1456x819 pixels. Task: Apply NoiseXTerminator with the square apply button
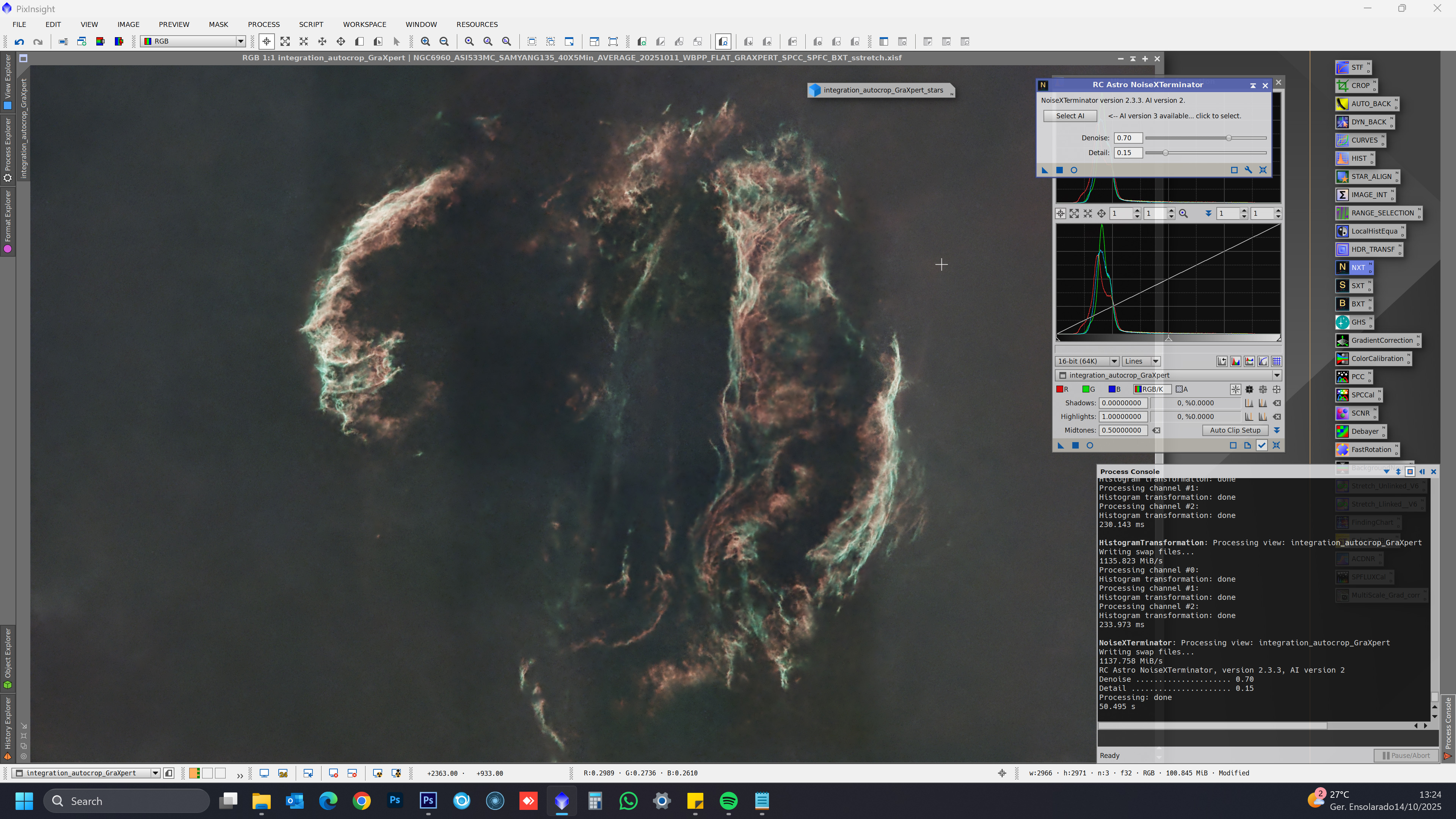tap(1060, 170)
